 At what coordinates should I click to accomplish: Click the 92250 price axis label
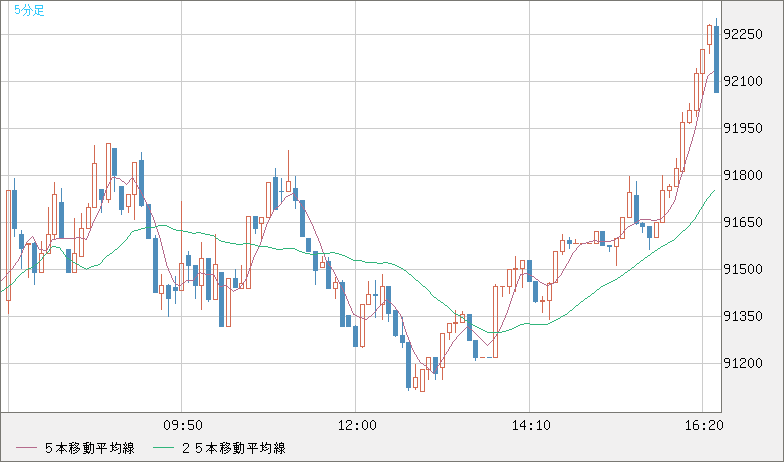click(744, 34)
